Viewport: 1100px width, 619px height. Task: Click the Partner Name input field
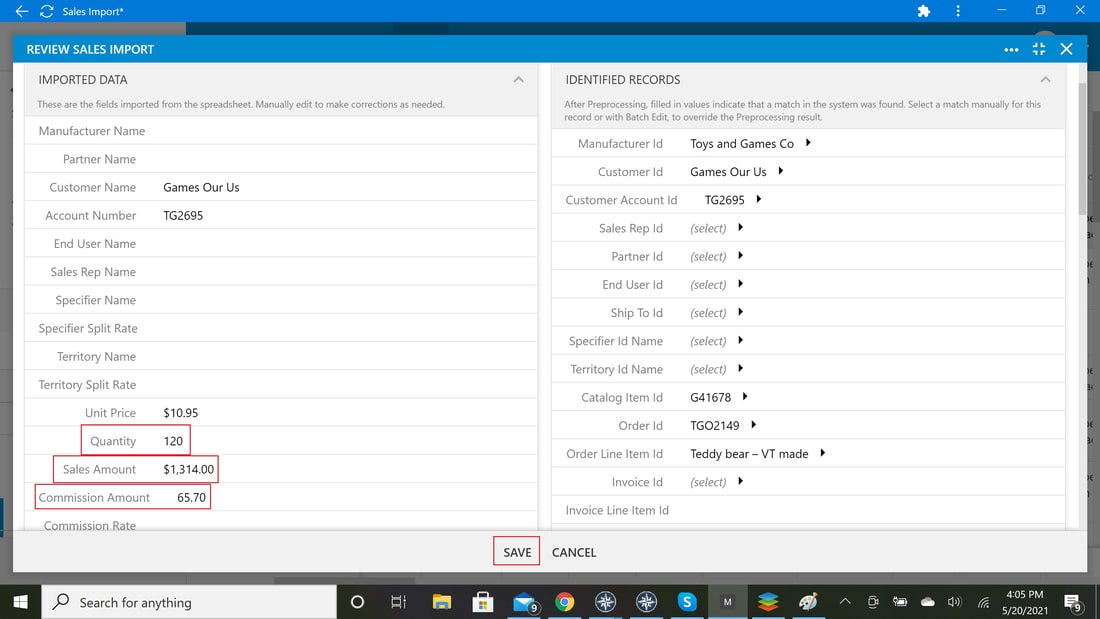tap(347, 159)
